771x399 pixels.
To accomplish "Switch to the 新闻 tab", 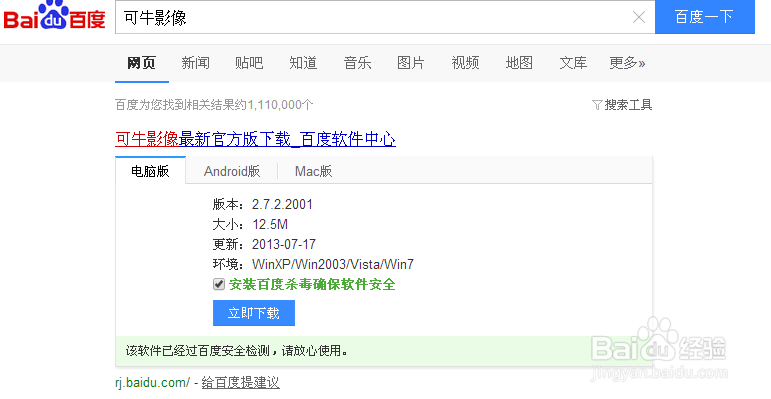I will [x=195, y=63].
